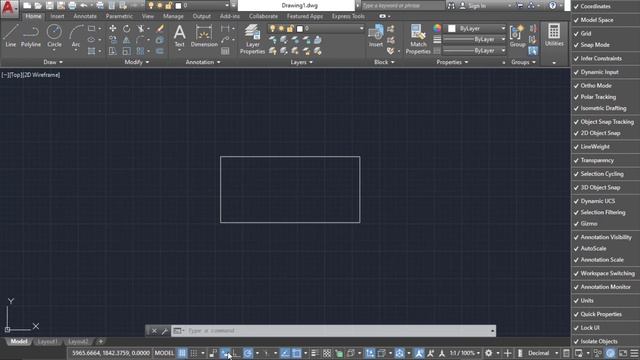Click the command line input field

339,331
